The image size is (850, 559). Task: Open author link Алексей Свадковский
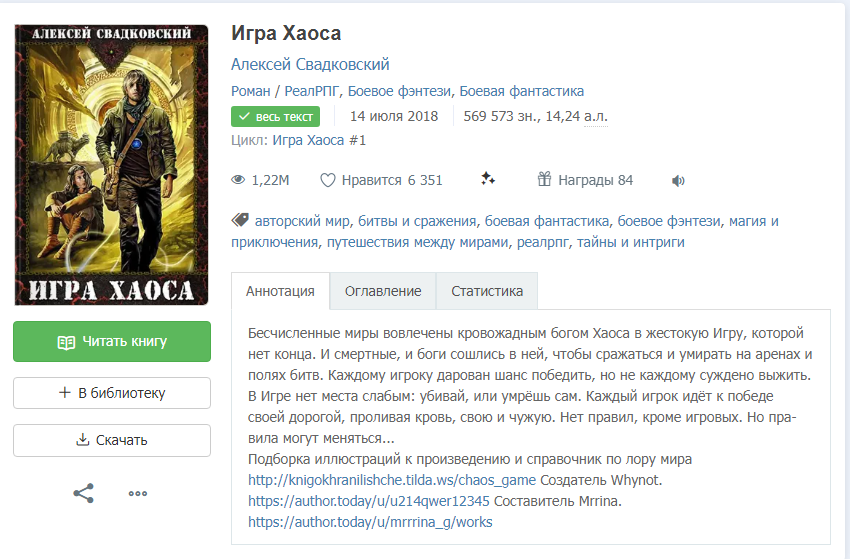310,65
